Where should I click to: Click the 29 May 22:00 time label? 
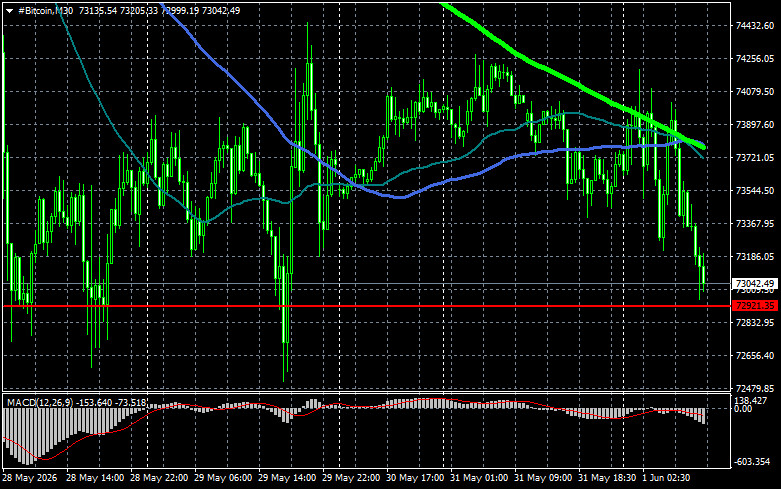351,478
